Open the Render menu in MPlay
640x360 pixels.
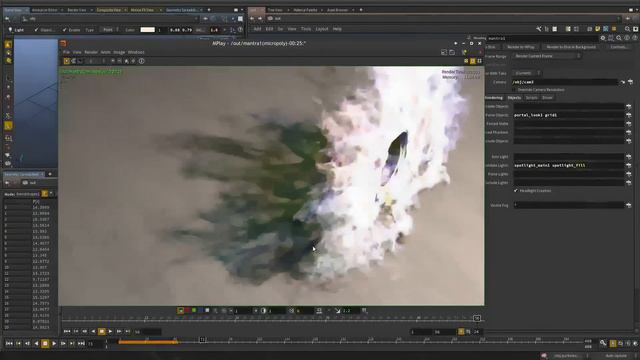pos(91,52)
